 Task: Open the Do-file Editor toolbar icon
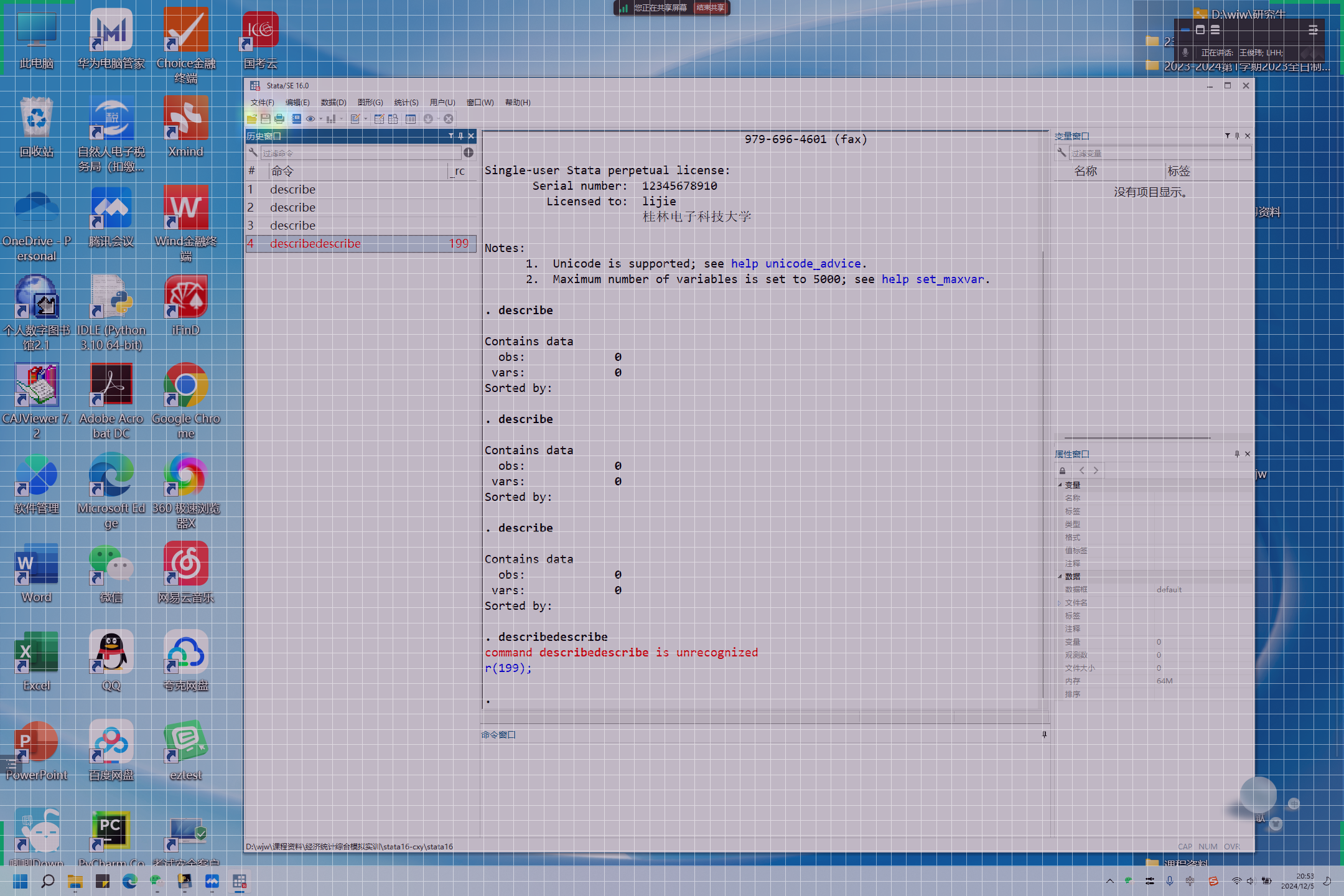355,119
